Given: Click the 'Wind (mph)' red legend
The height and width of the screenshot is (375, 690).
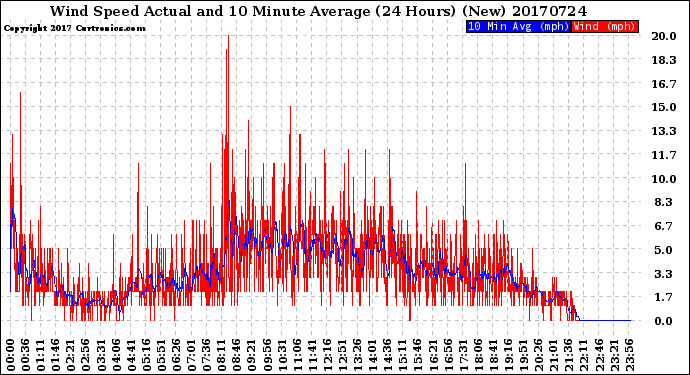Looking at the screenshot, I should 605,26.
